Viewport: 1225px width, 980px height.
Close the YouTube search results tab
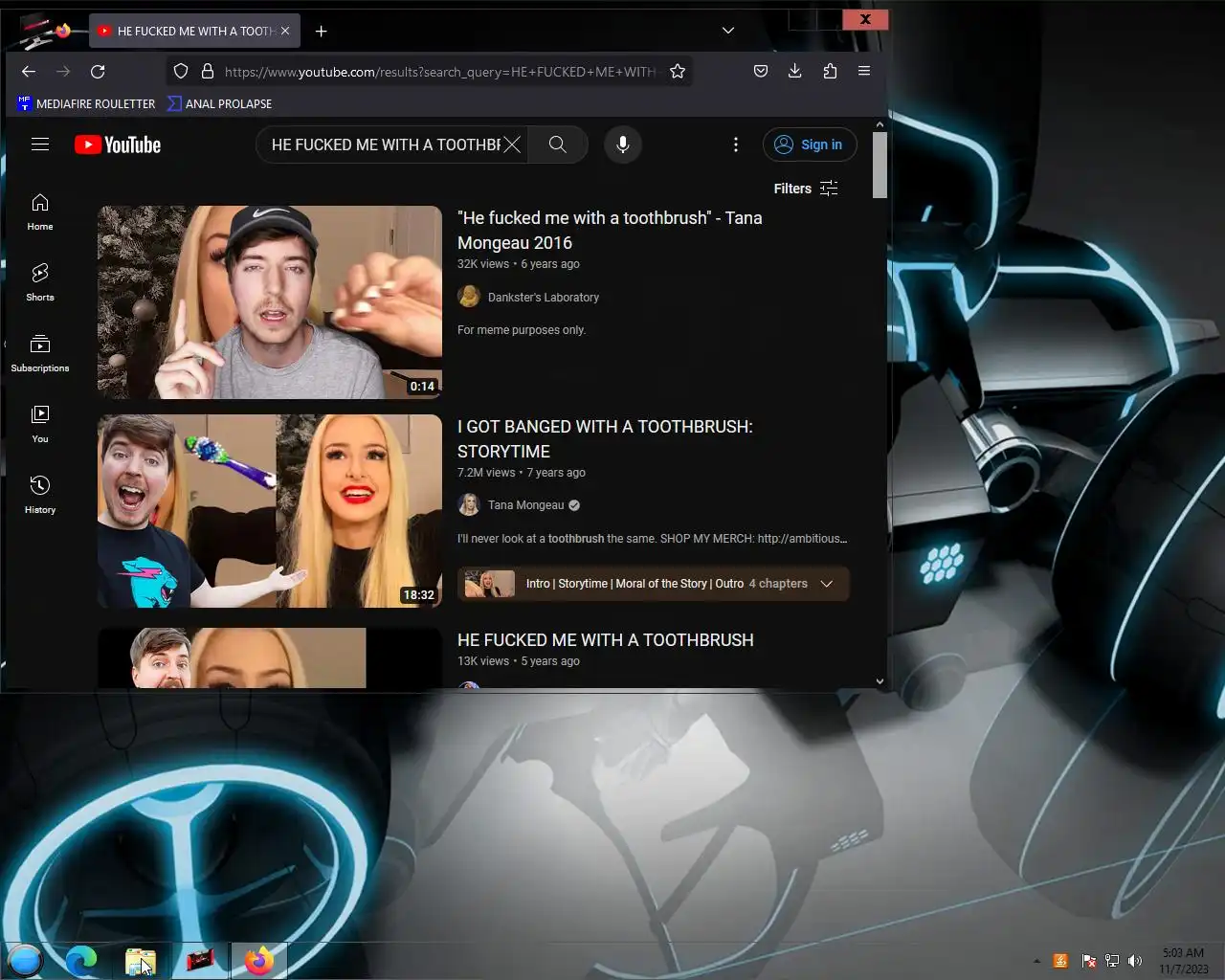point(285,32)
